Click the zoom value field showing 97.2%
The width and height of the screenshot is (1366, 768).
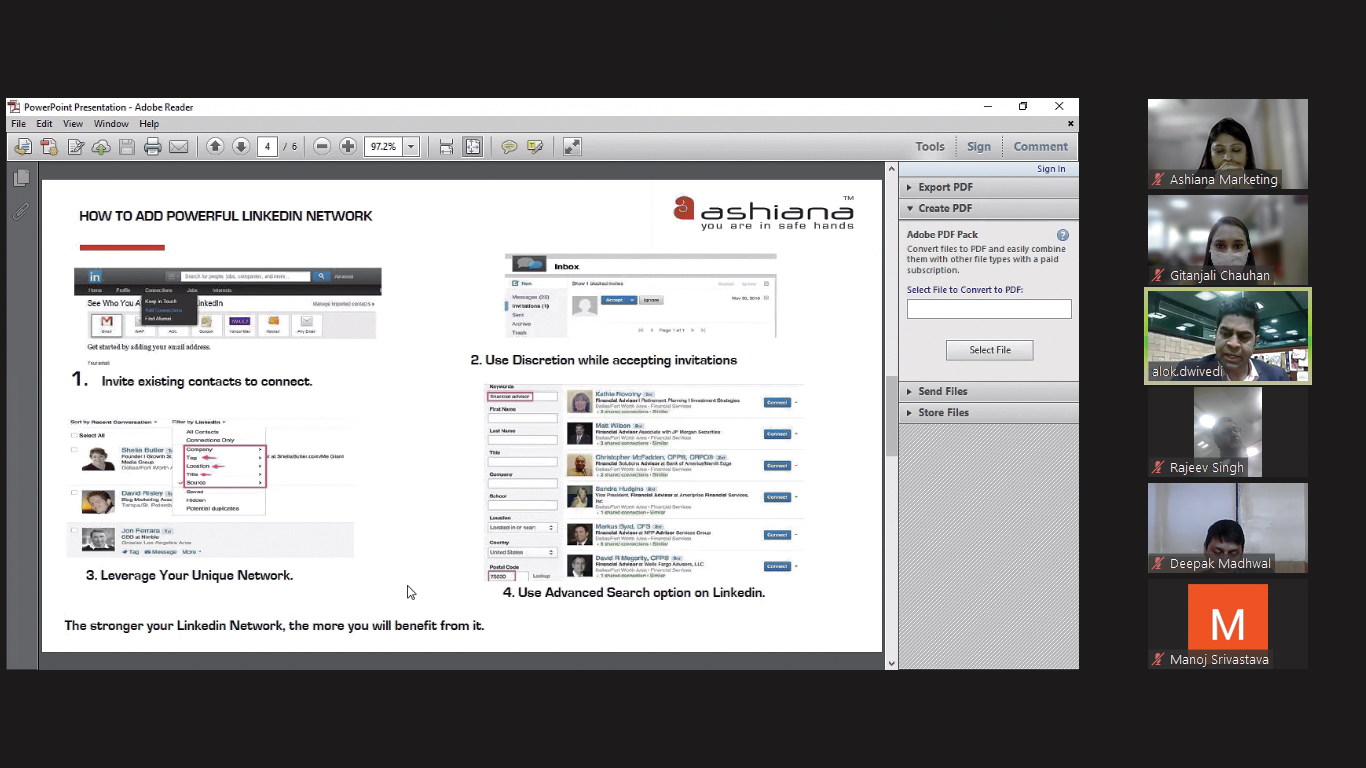click(384, 147)
